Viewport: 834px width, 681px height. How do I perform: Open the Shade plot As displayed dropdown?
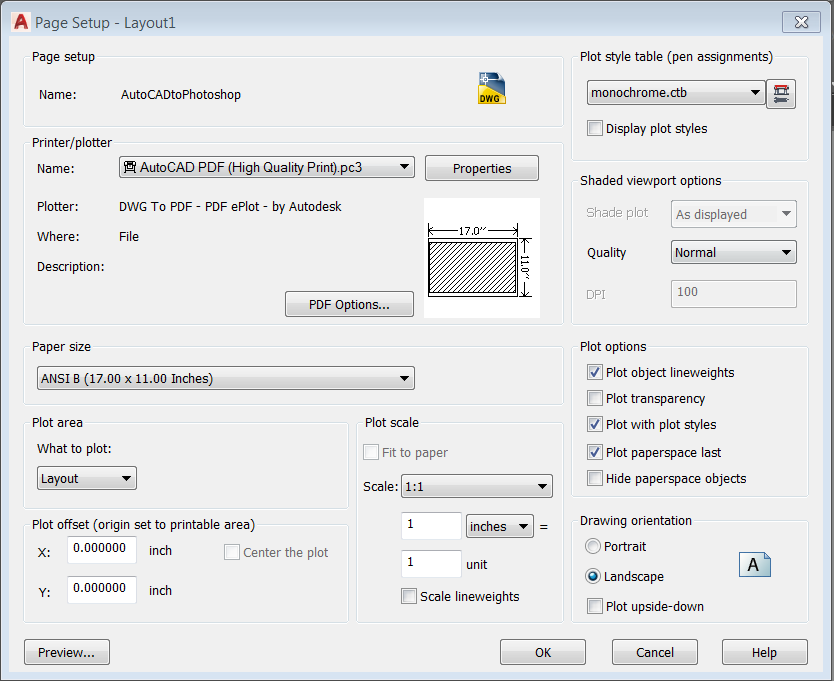pos(733,214)
